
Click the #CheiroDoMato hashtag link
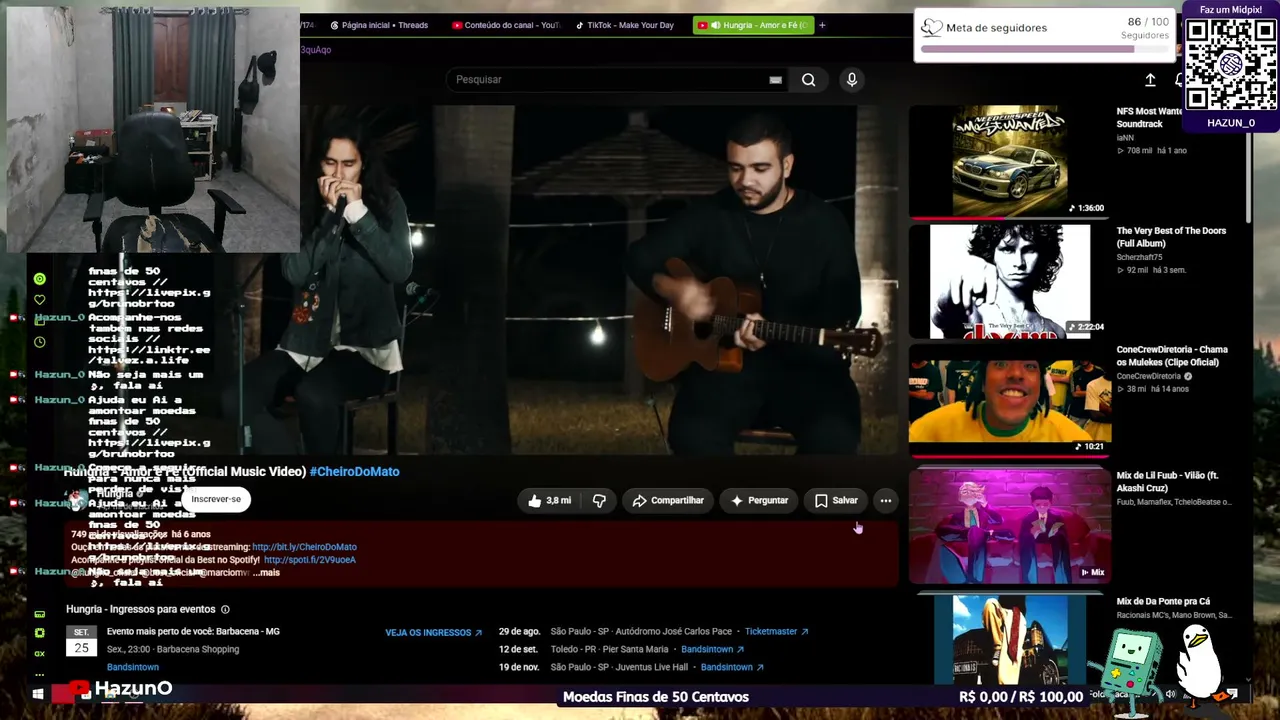(354, 472)
